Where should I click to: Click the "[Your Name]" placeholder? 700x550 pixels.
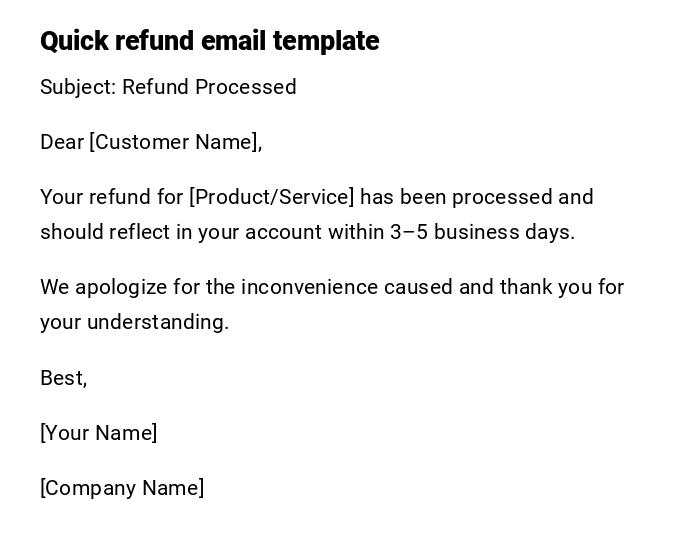[98, 433]
